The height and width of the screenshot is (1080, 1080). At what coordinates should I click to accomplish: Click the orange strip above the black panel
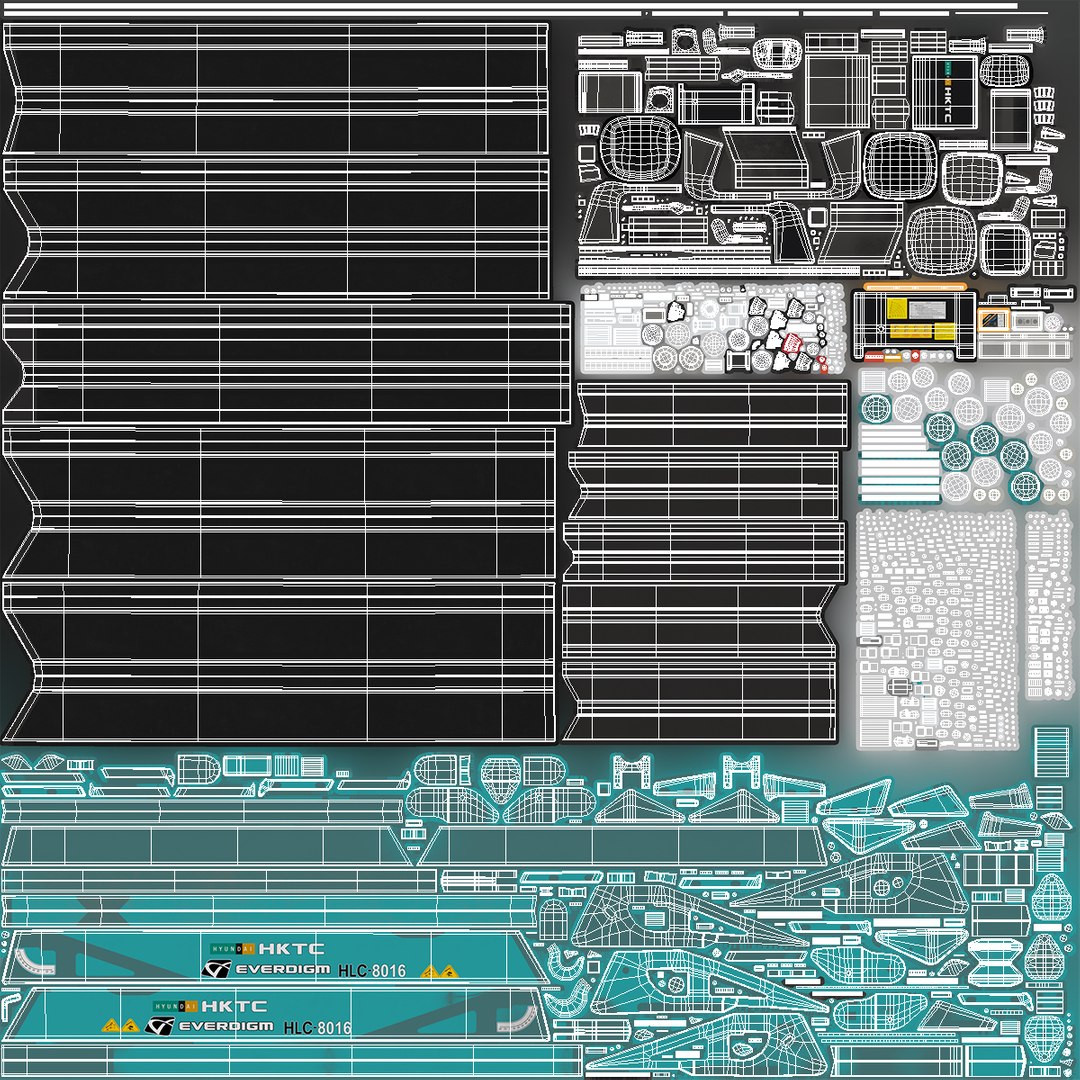click(915, 287)
